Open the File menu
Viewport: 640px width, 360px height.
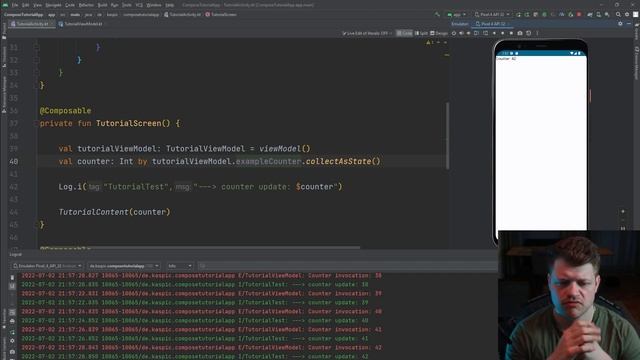15,5
